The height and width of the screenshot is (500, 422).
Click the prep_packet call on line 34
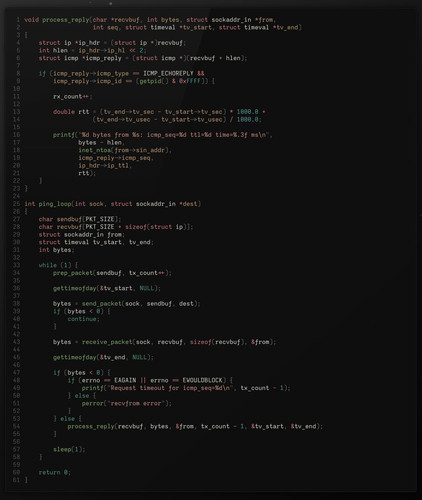[x=111, y=273]
